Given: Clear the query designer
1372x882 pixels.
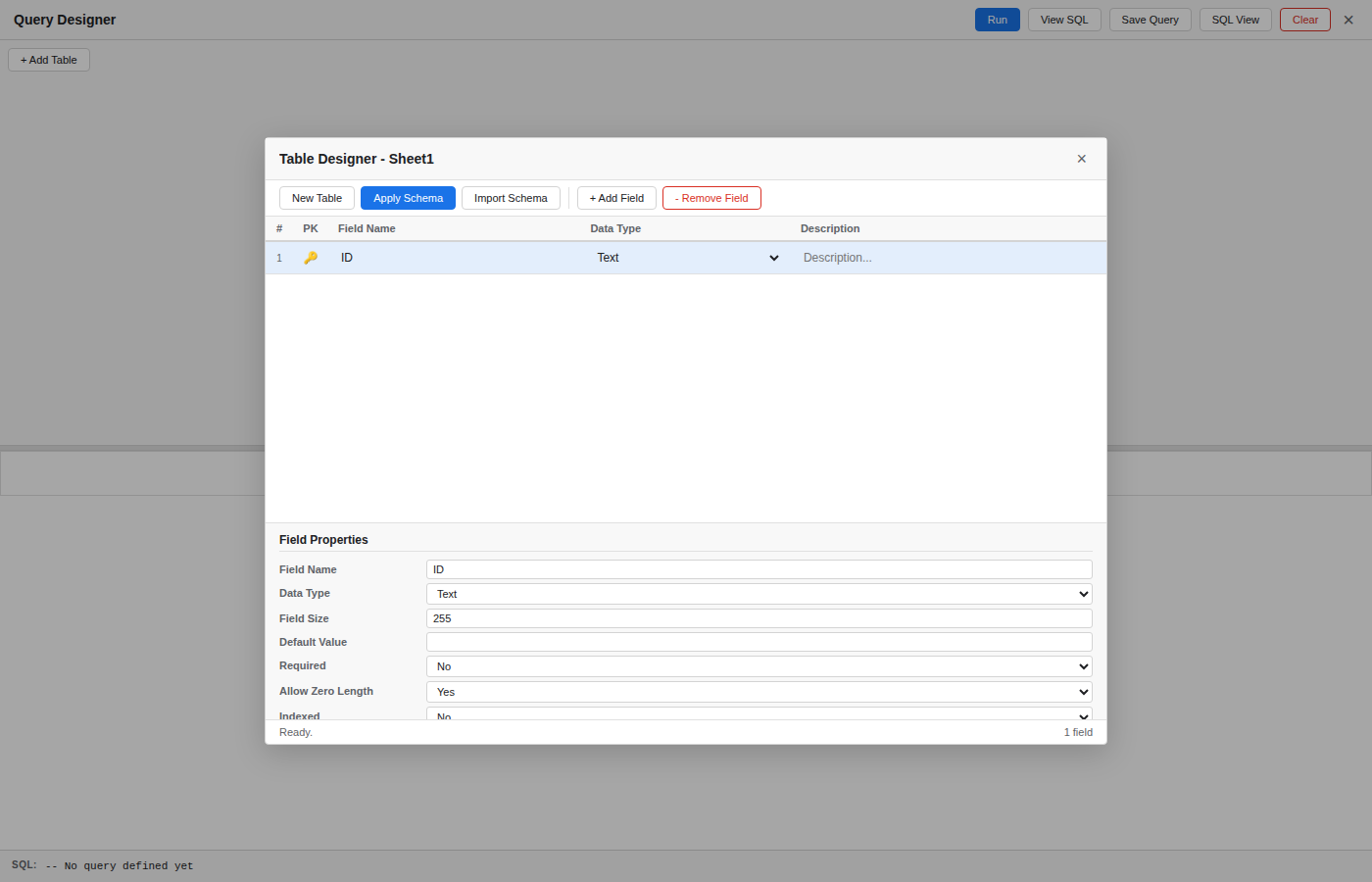Looking at the screenshot, I should pos(1305,20).
